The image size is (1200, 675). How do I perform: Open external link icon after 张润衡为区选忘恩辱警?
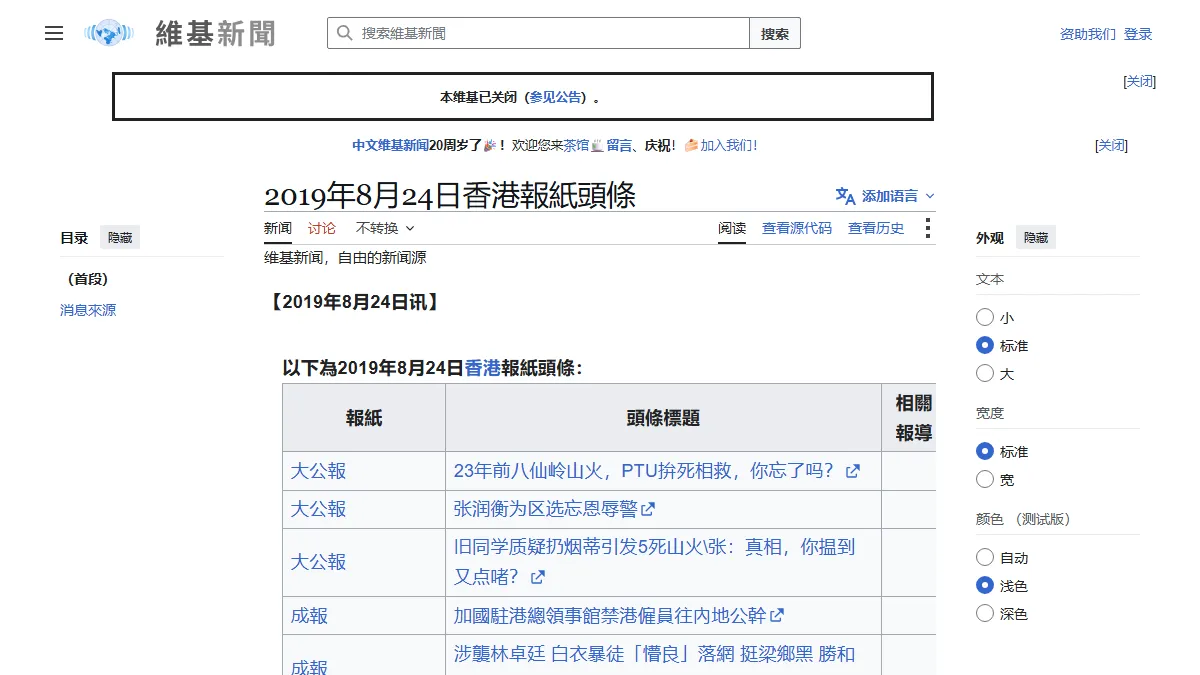click(648, 509)
